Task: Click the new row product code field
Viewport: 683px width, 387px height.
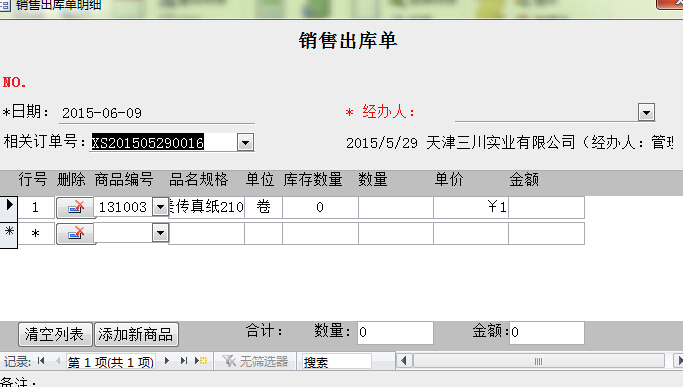Action: point(124,233)
